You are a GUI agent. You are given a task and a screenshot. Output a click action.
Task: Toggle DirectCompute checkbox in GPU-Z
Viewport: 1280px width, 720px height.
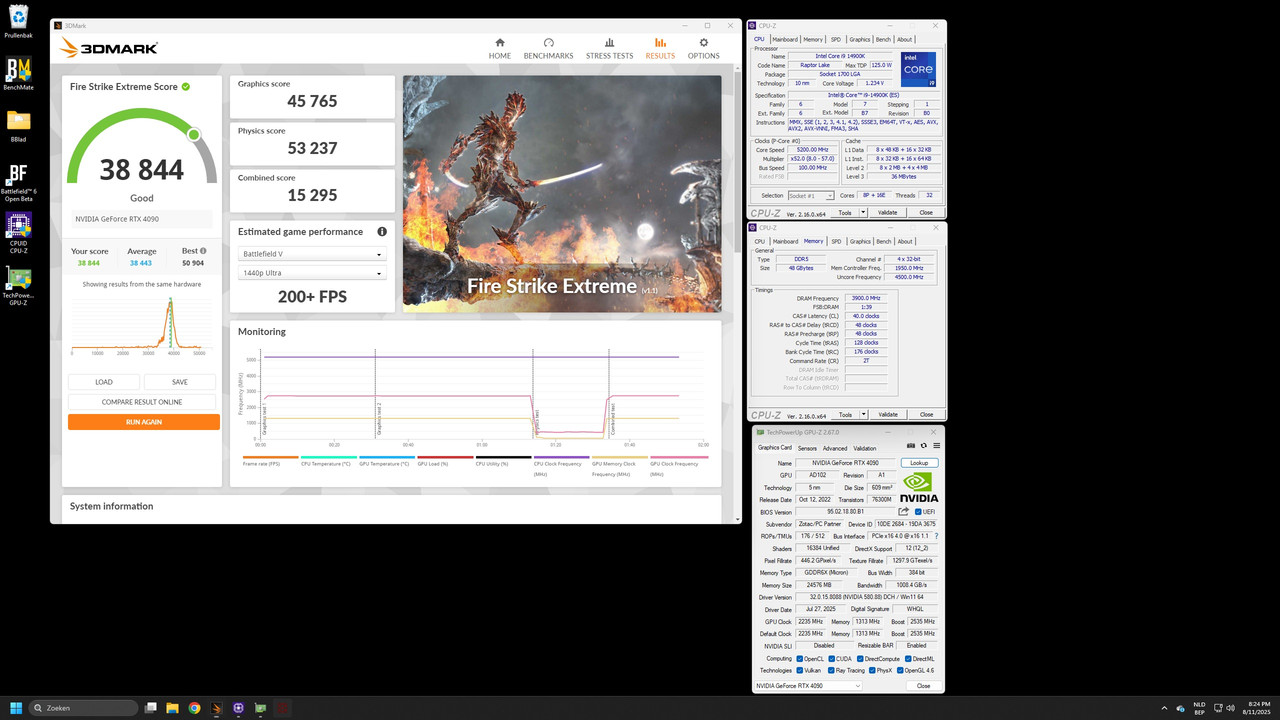[x=860, y=658]
